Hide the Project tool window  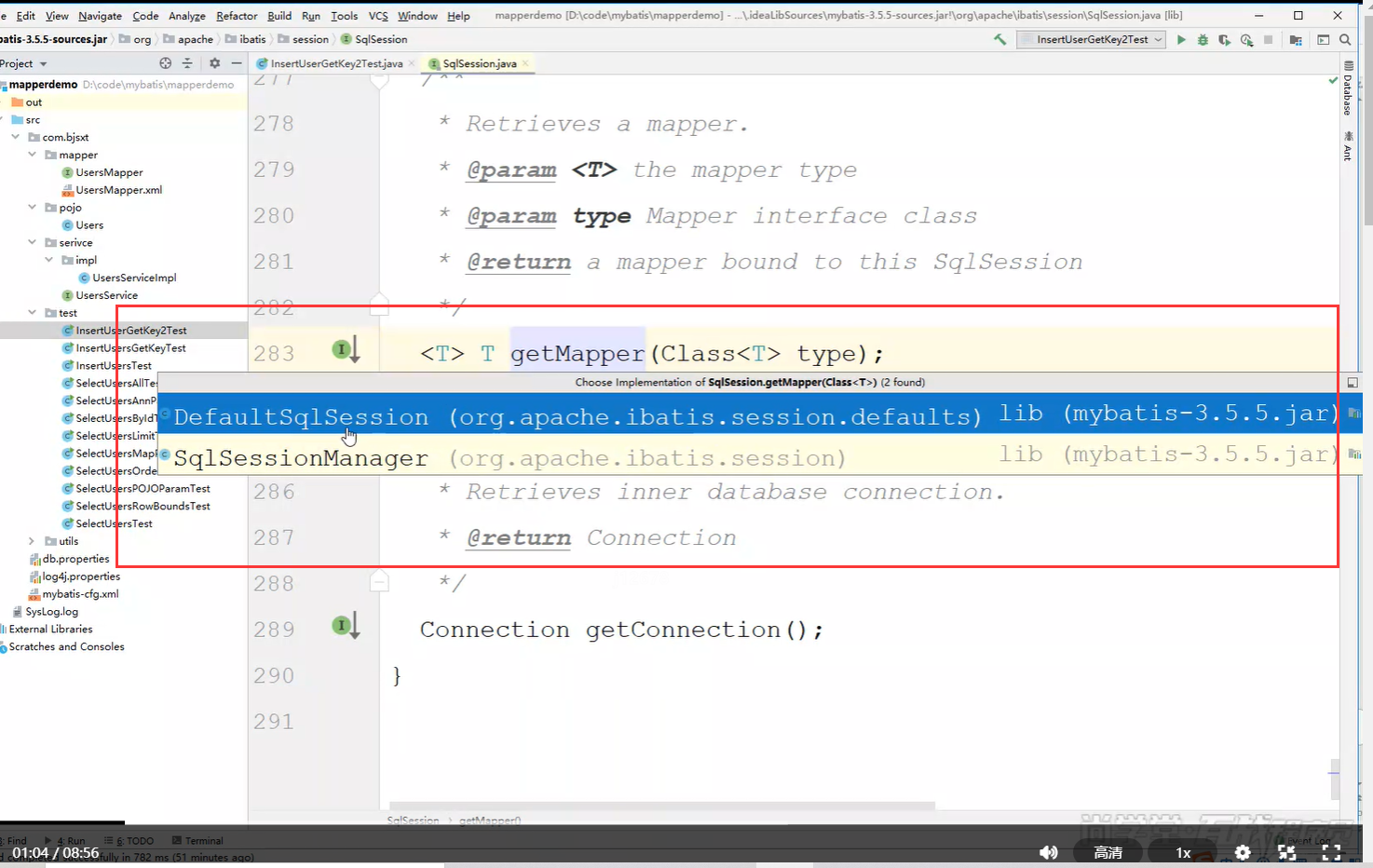[237, 63]
